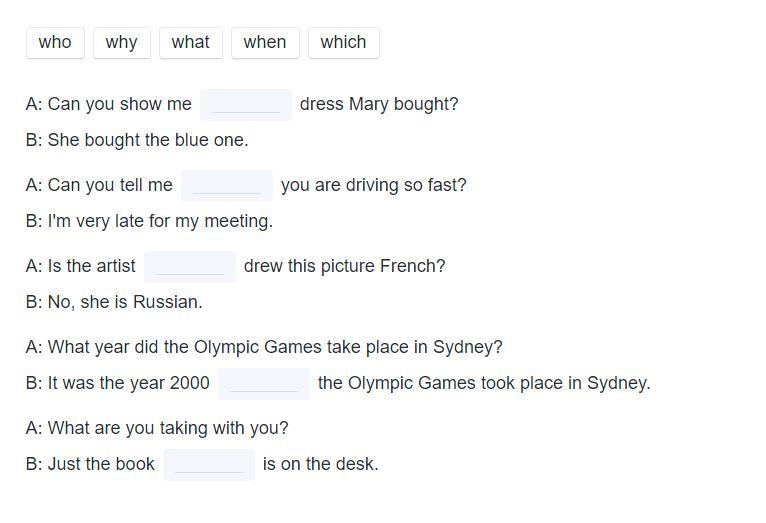Click the blank before "is on the desk."
The width and height of the screenshot is (766, 523).
point(209,464)
